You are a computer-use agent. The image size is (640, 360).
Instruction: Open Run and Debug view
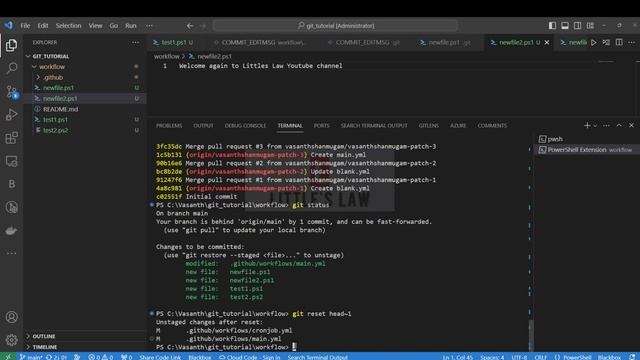pyautogui.click(x=11, y=115)
